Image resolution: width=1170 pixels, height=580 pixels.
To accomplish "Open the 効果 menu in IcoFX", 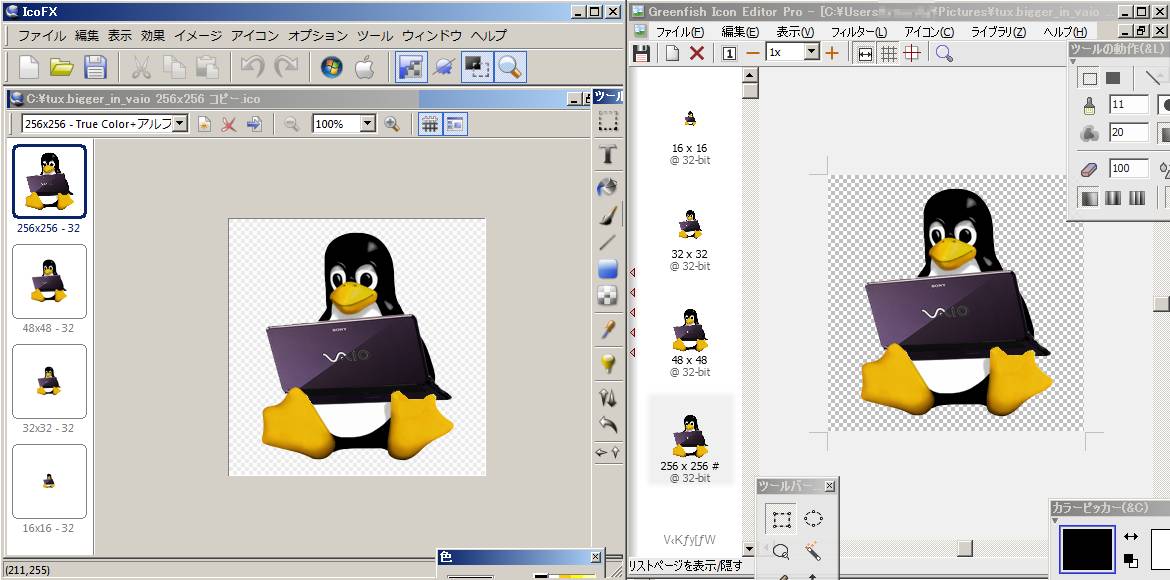I will click(153, 35).
